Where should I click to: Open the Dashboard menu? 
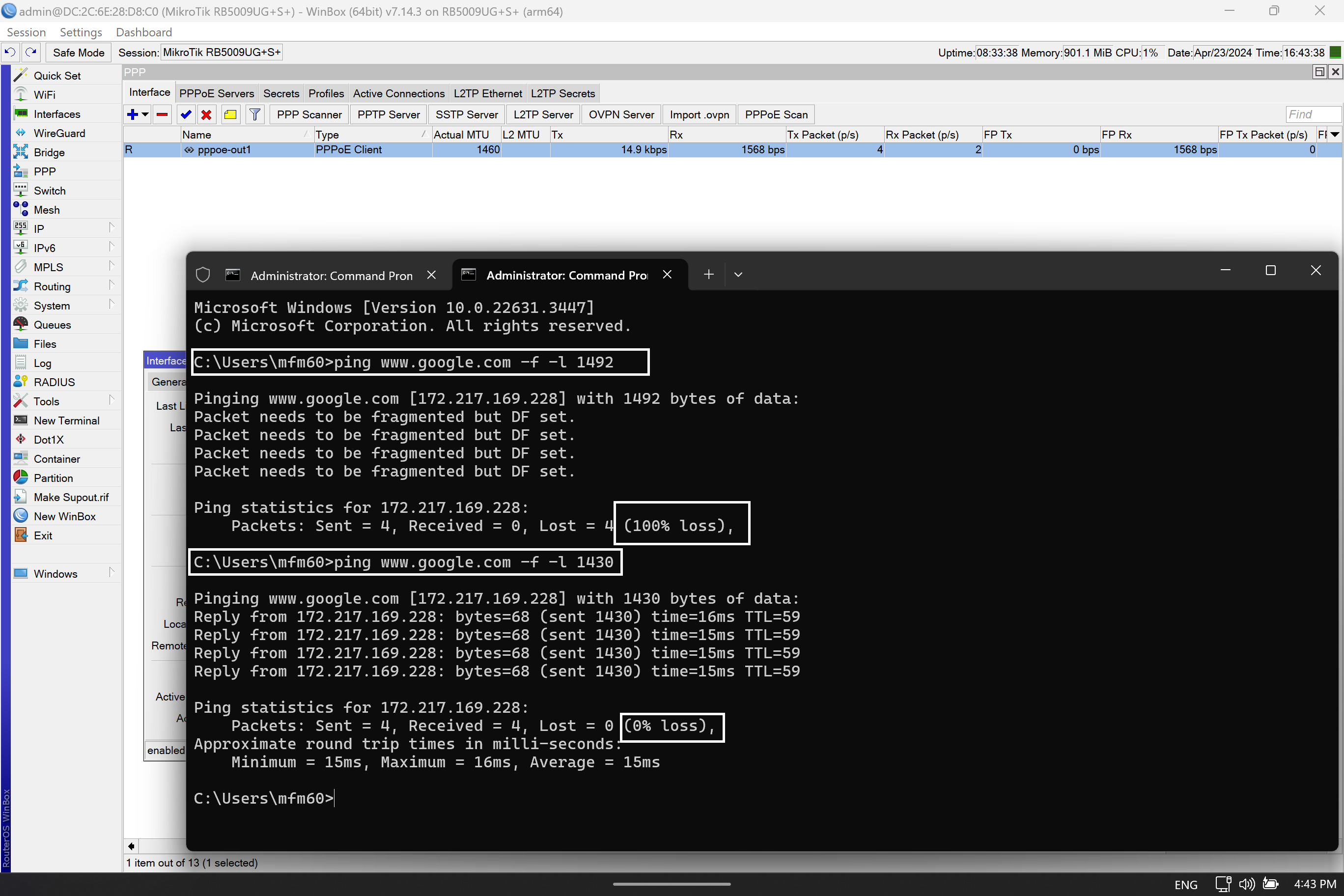143,32
